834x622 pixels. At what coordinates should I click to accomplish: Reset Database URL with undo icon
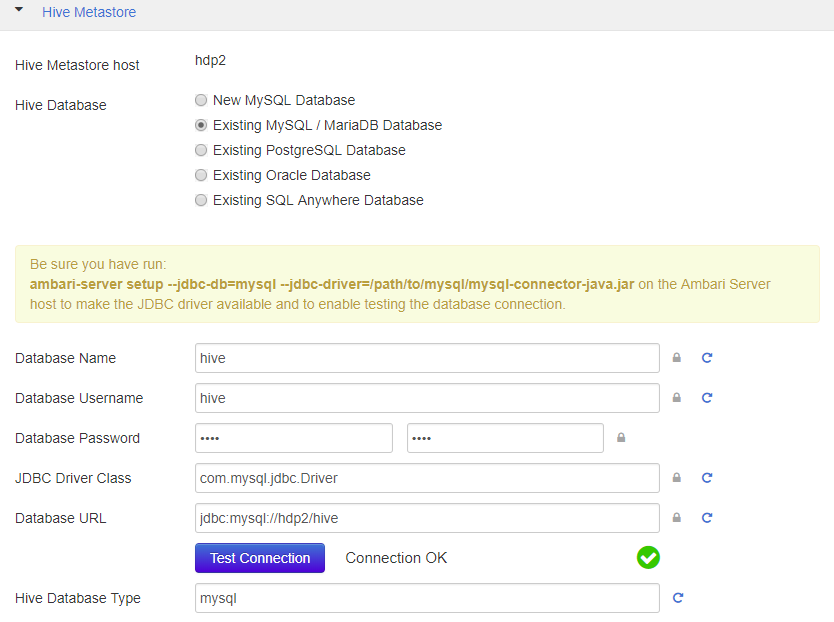coord(707,517)
